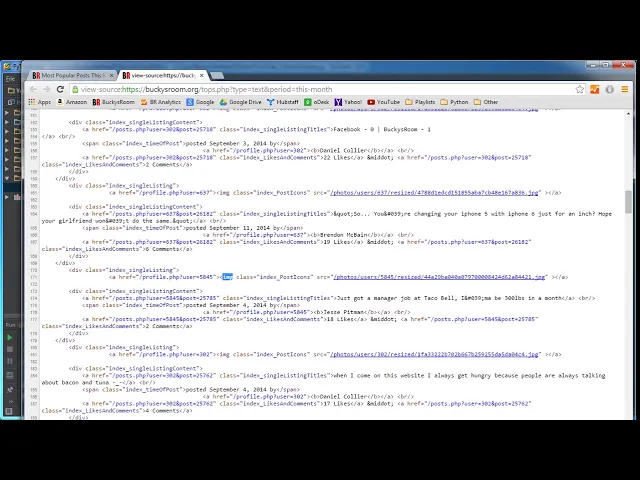This screenshot has width=640, height=480.
Task: Open the Run tool window label in PyCharm
Action: coord(10,325)
